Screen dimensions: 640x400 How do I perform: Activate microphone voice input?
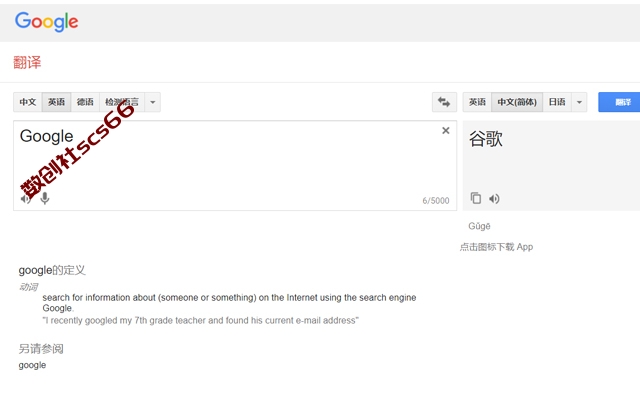coord(45,198)
